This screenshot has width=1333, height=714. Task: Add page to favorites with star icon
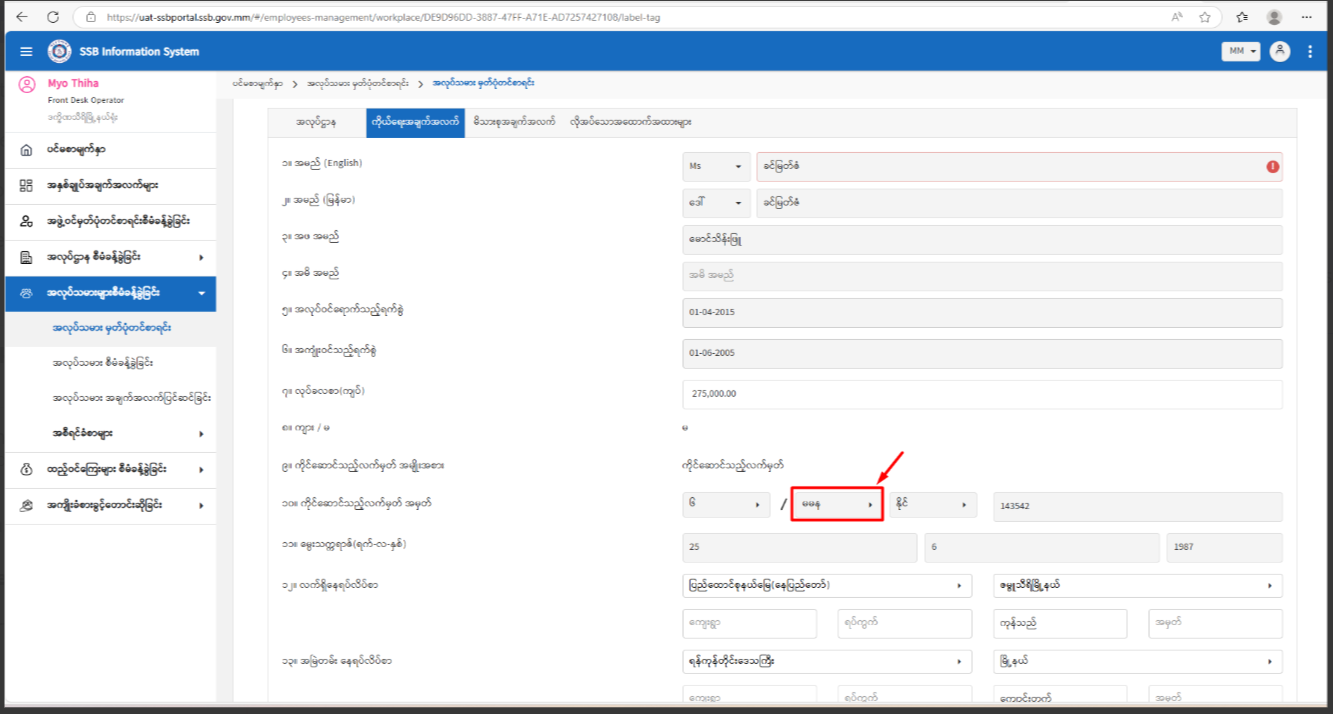pyautogui.click(x=1205, y=17)
